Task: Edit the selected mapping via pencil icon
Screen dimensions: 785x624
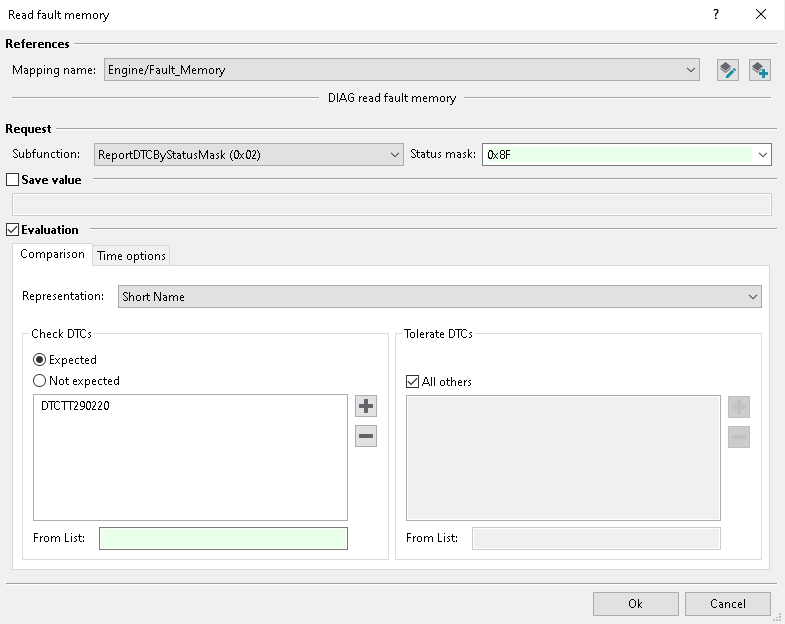Action: (x=727, y=70)
